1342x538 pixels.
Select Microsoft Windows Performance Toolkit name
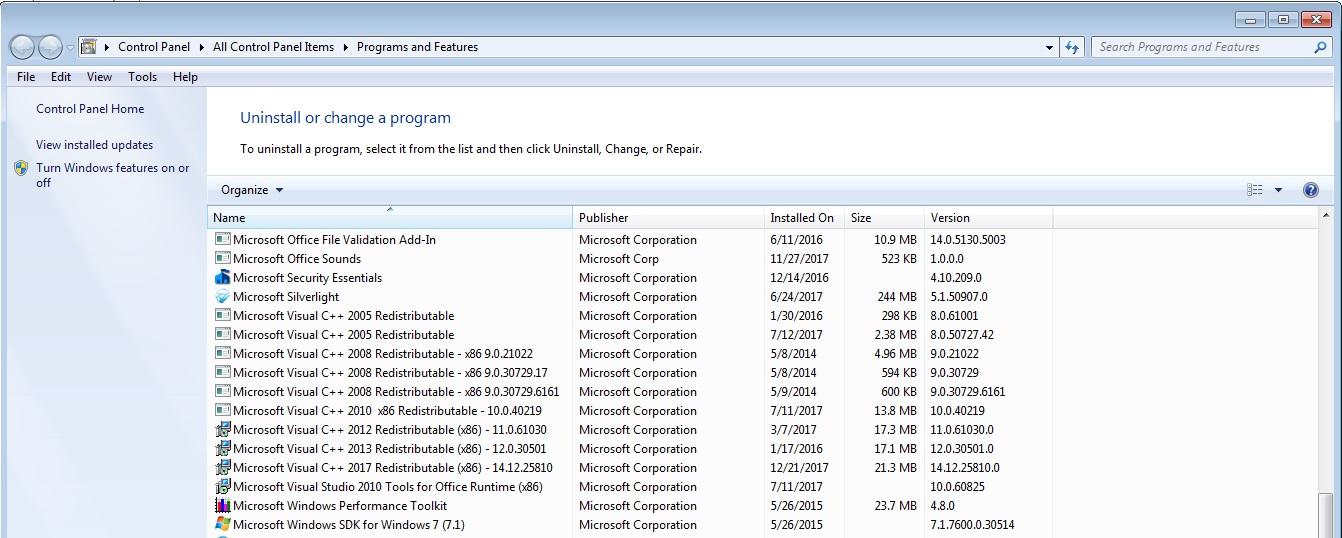pyautogui.click(x=340, y=506)
